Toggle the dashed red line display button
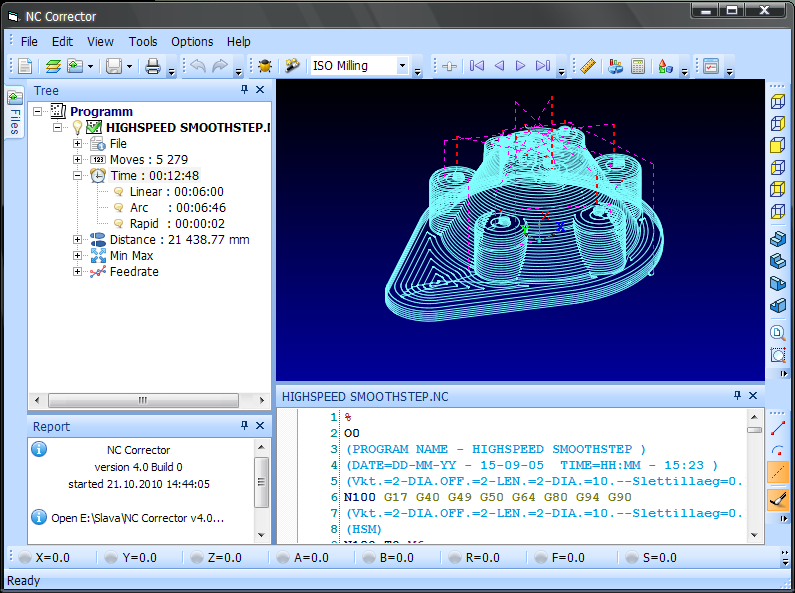Image resolution: width=795 pixels, height=593 pixels. pyautogui.click(x=778, y=472)
